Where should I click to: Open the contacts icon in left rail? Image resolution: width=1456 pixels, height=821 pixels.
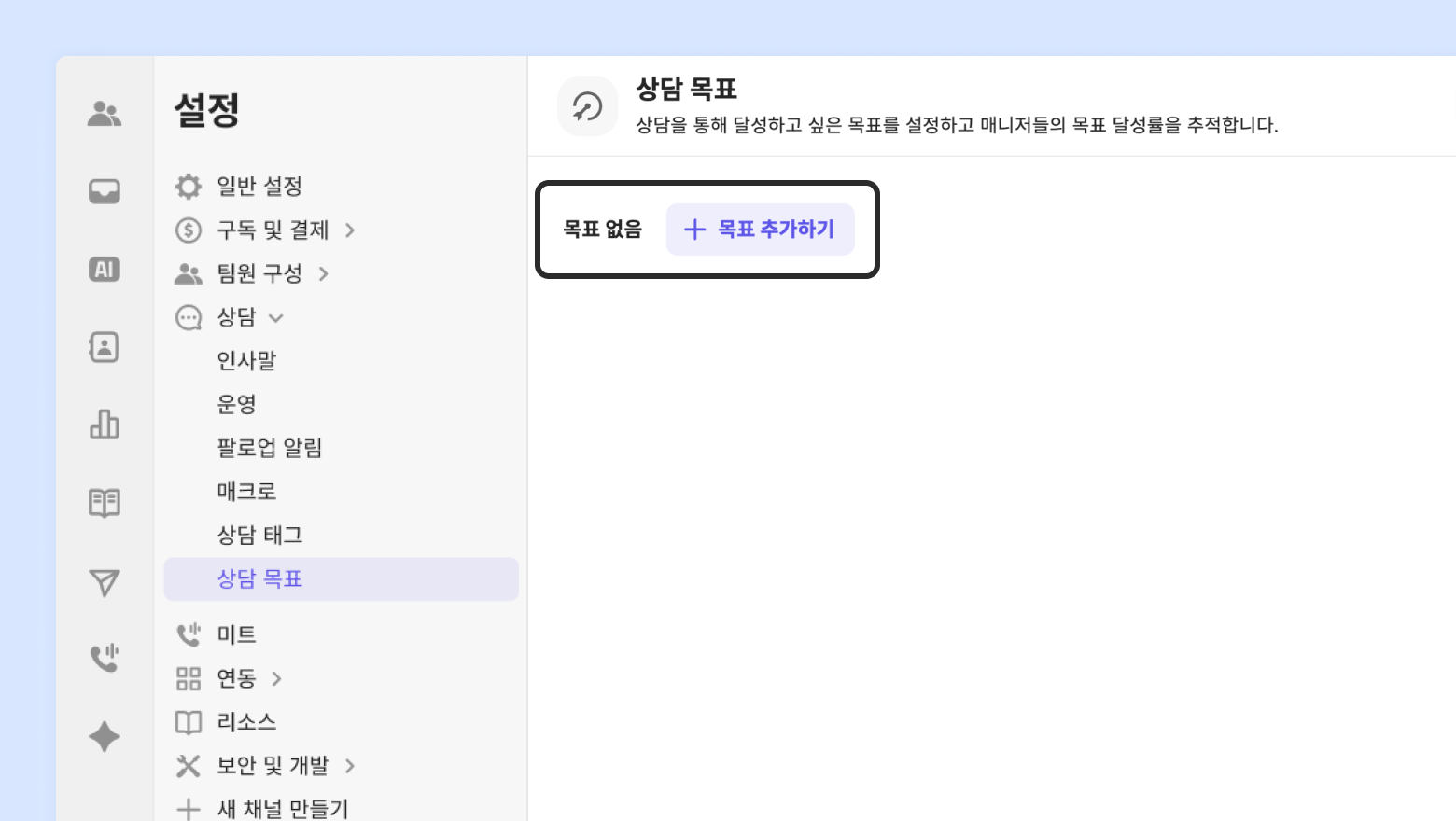105,347
